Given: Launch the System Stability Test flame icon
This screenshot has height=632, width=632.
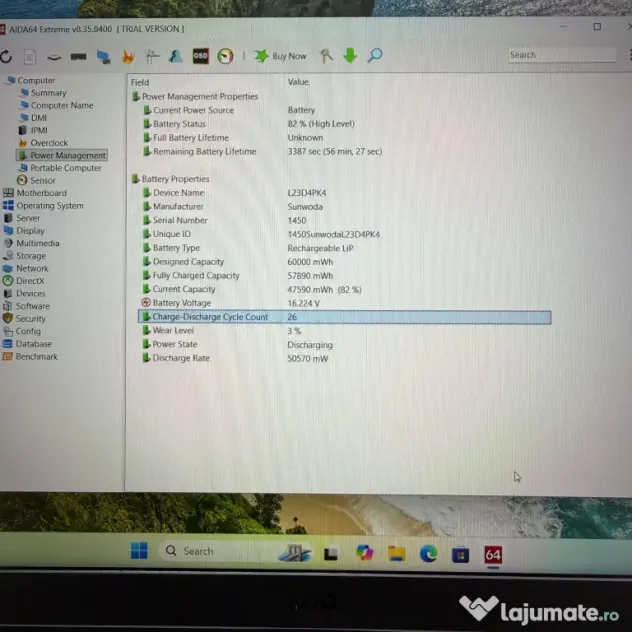Looking at the screenshot, I should pos(128,56).
